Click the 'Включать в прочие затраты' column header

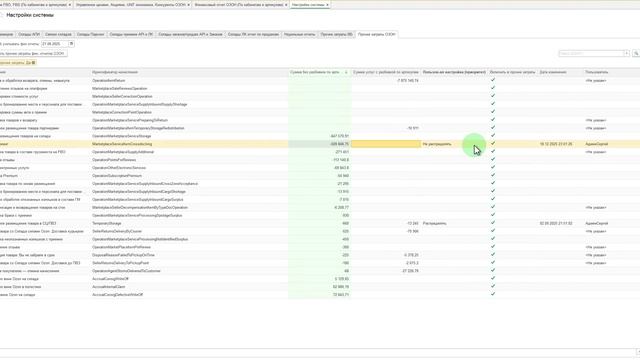pos(513,72)
